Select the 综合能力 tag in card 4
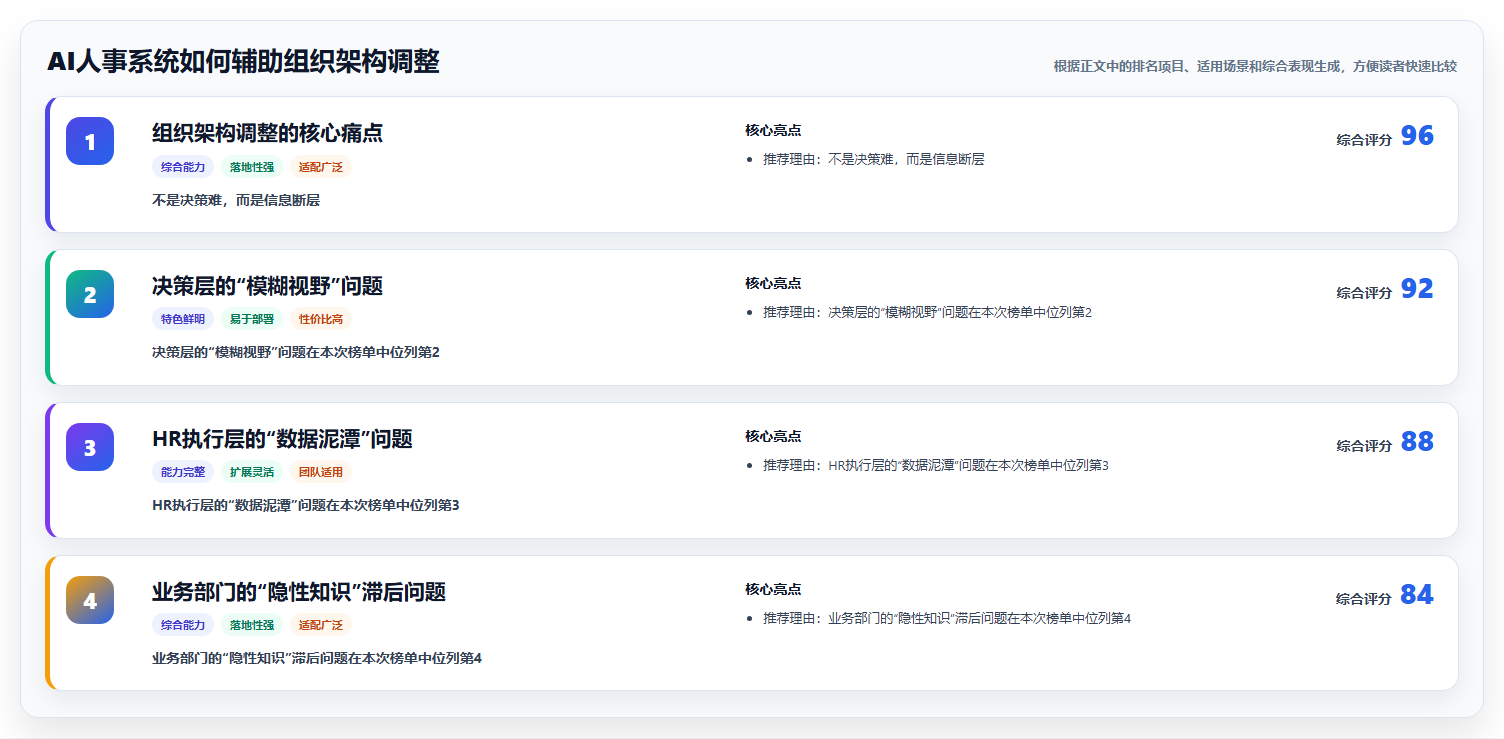Image resolution: width=1504 pixels, height=739 pixels. pyautogui.click(x=183, y=626)
